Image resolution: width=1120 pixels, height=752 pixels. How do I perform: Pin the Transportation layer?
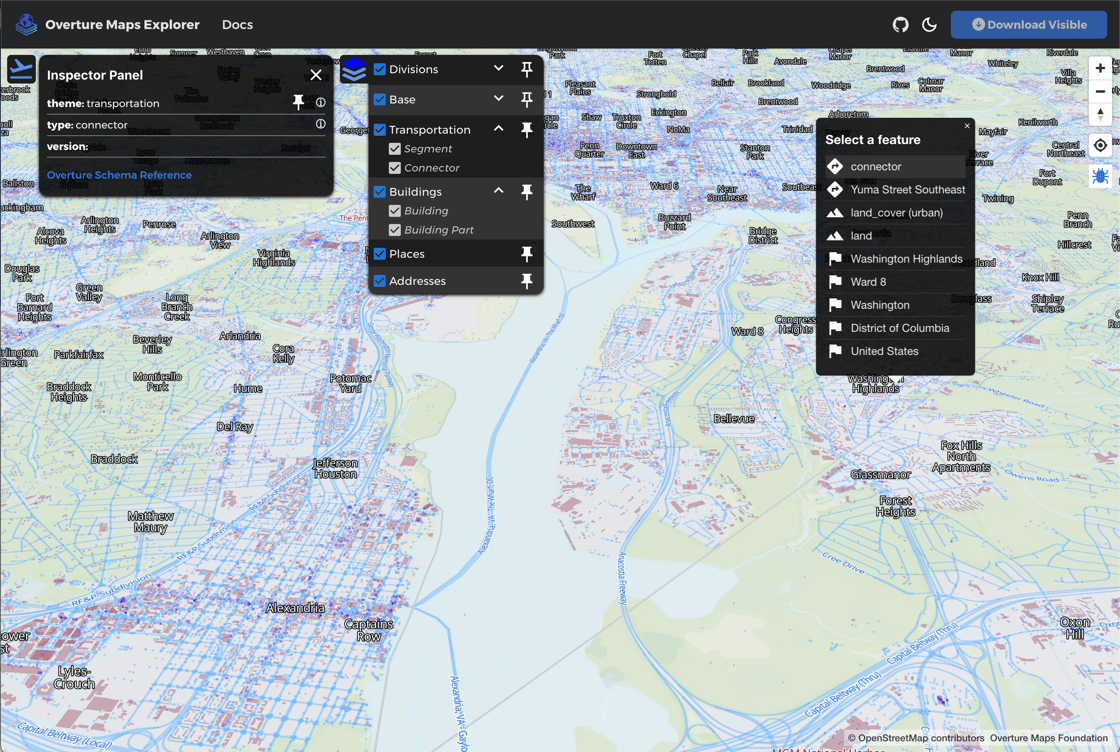pyautogui.click(x=526, y=129)
